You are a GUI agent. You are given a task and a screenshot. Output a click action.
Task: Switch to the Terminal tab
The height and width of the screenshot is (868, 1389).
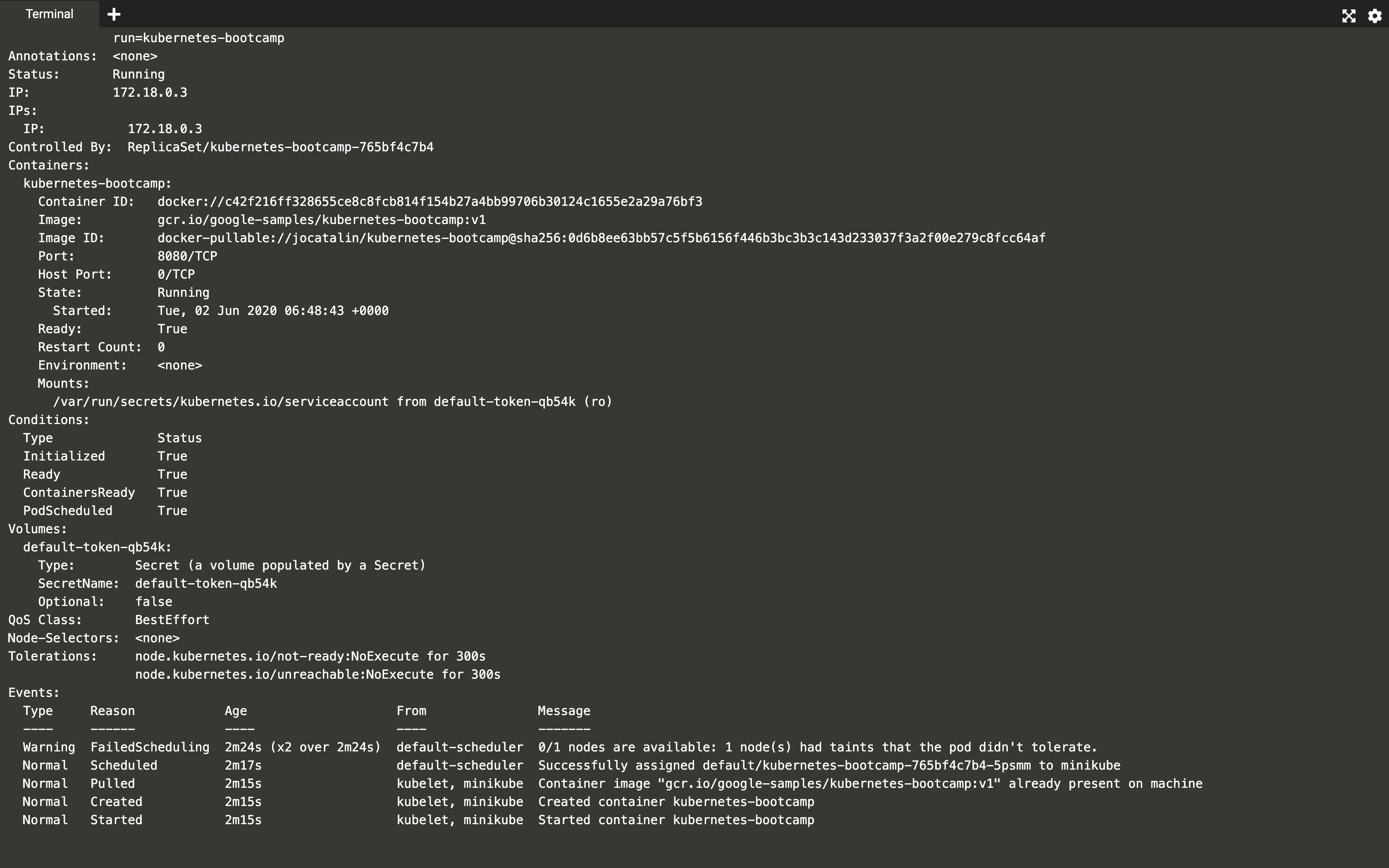tap(49, 14)
